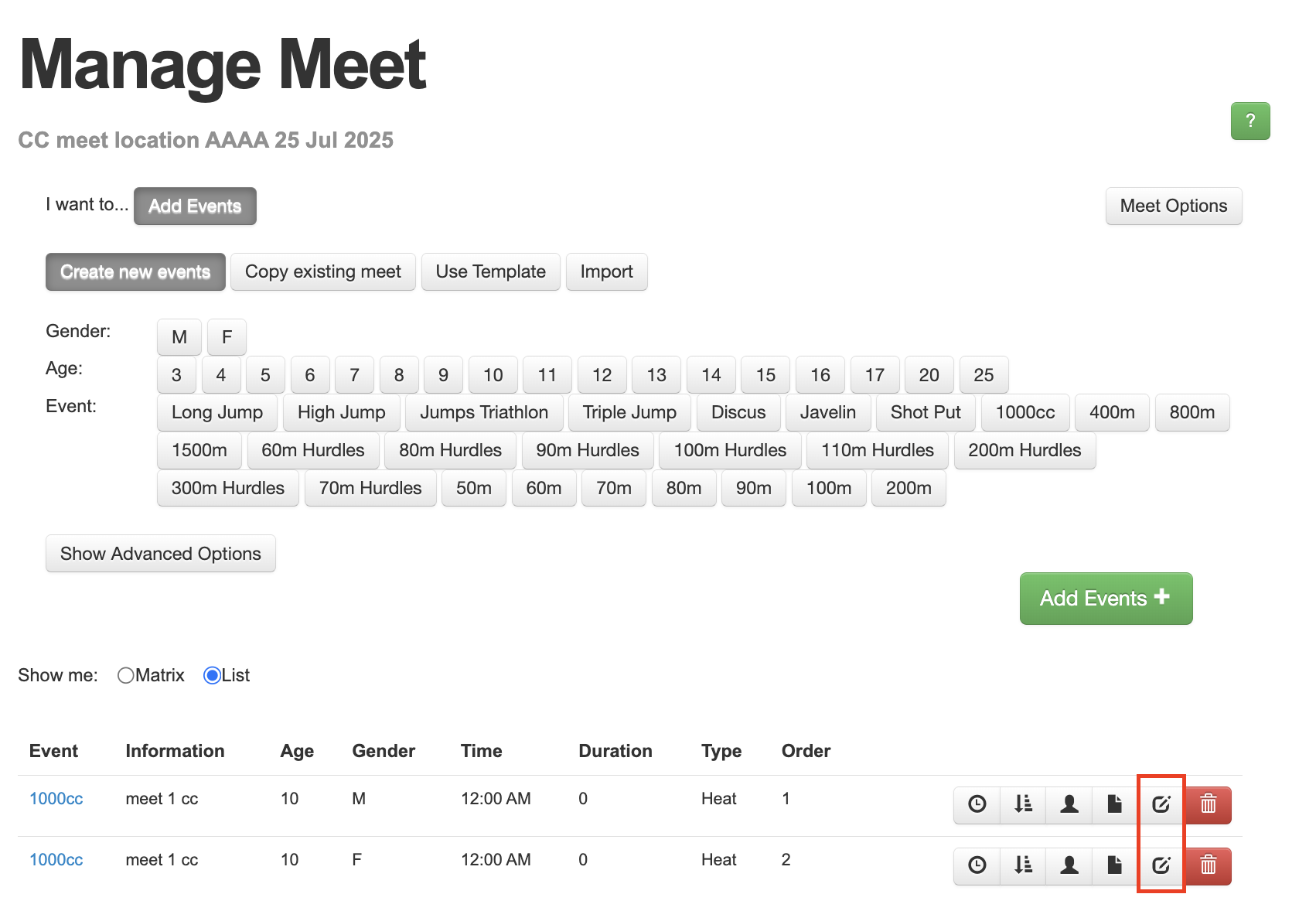Viewport: 1316px width, 911px height.
Task: Select age 17 button
Action: coord(874,375)
